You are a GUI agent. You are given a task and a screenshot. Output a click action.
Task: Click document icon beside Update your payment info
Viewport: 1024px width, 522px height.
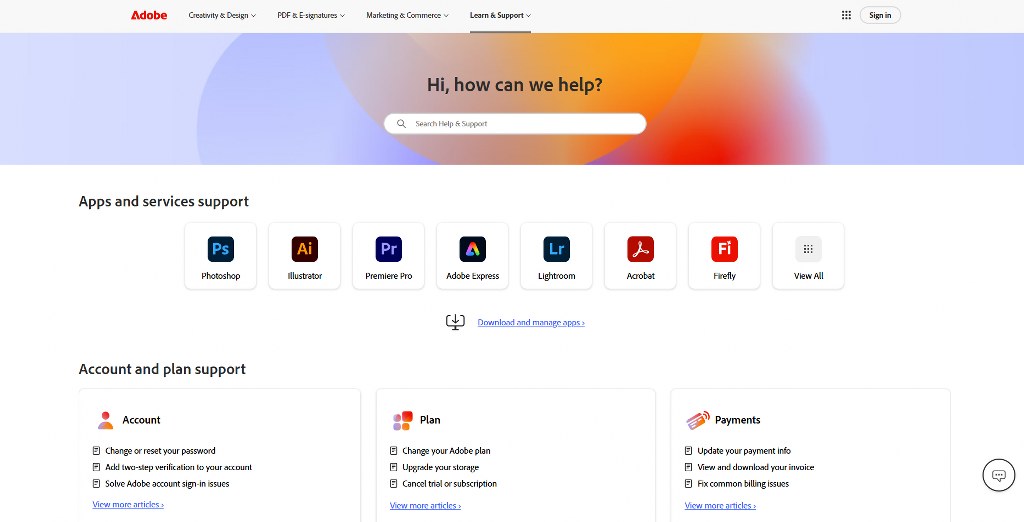point(688,451)
